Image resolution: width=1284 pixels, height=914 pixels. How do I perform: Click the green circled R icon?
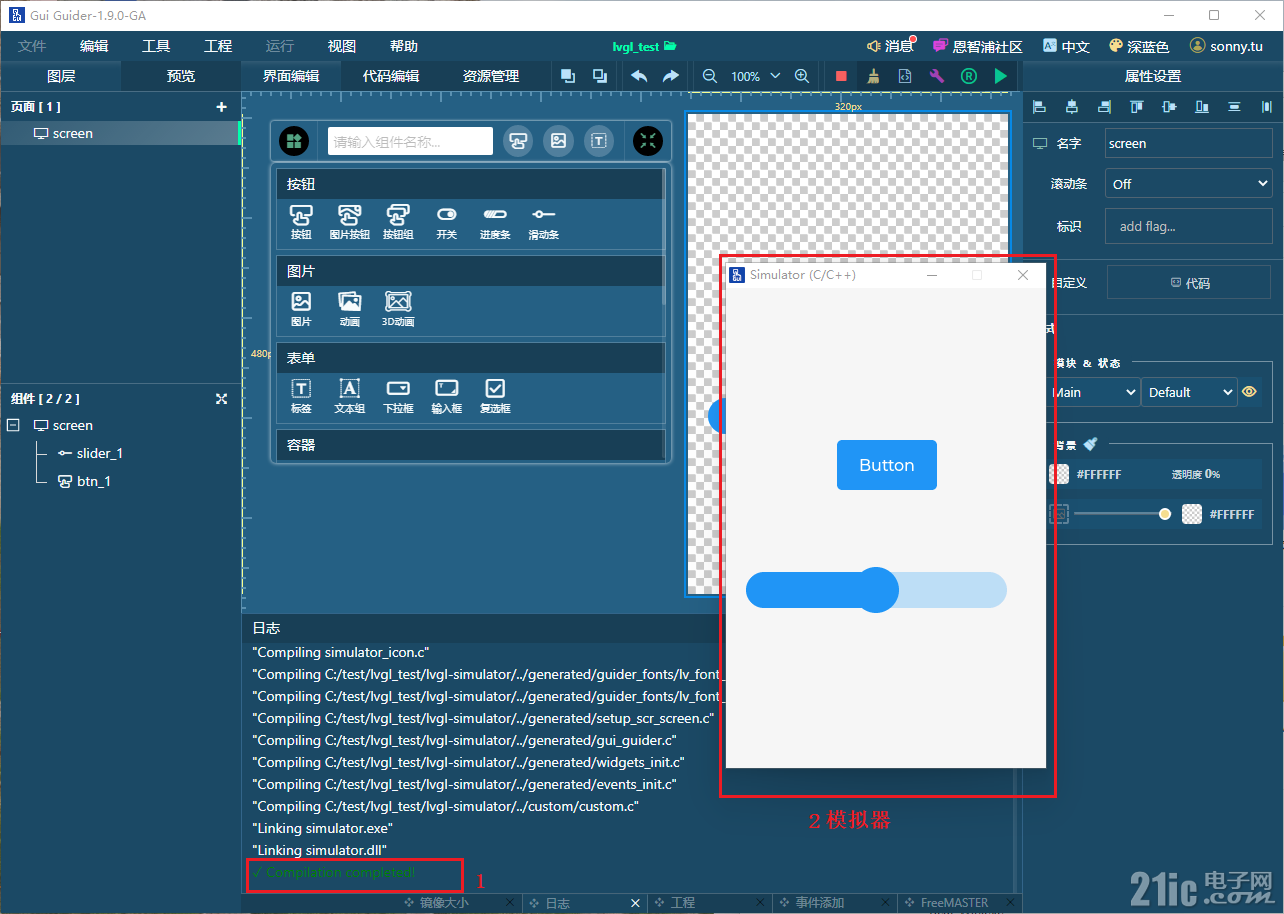(969, 76)
